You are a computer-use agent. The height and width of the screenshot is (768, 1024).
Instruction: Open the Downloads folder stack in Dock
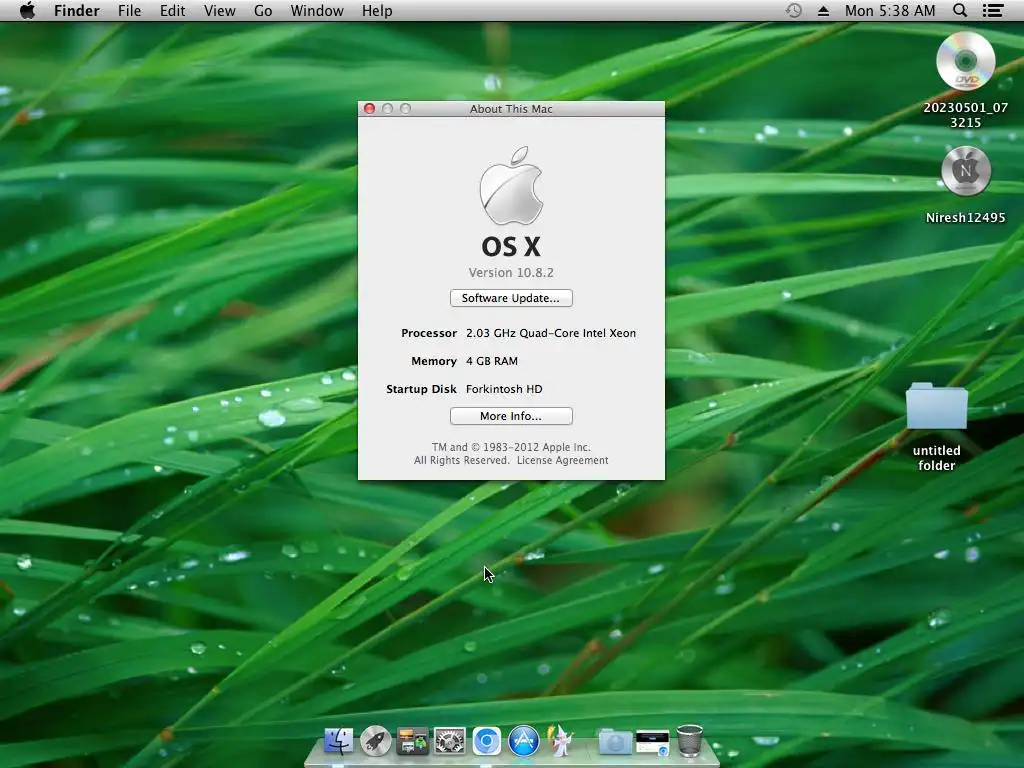click(x=615, y=742)
